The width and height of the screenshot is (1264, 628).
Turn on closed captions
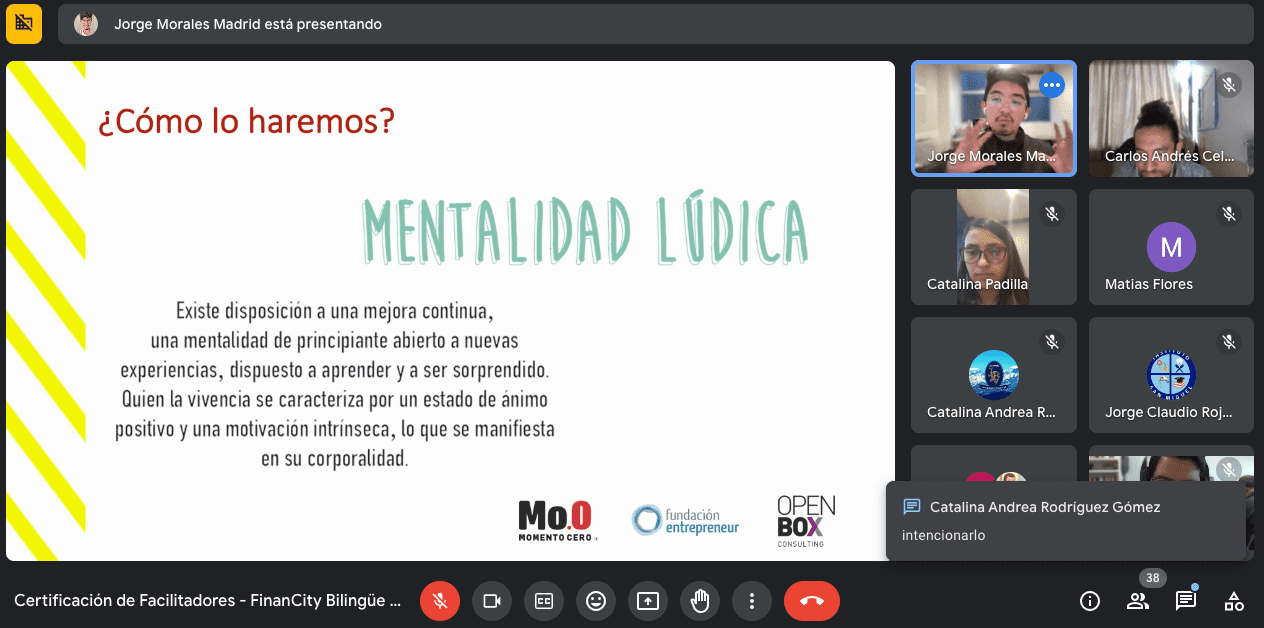(x=544, y=601)
